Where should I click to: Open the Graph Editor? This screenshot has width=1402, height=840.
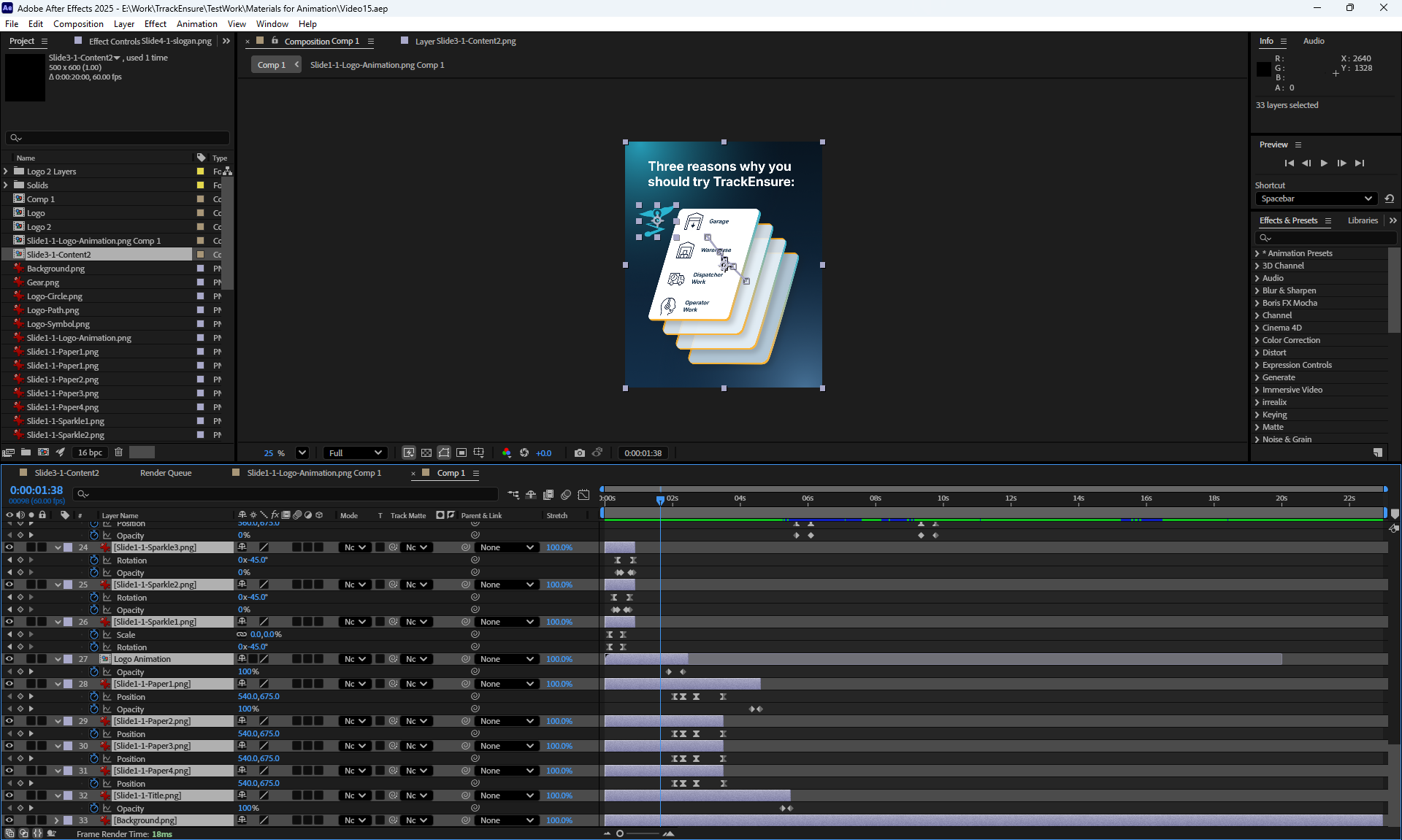point(583,495)
